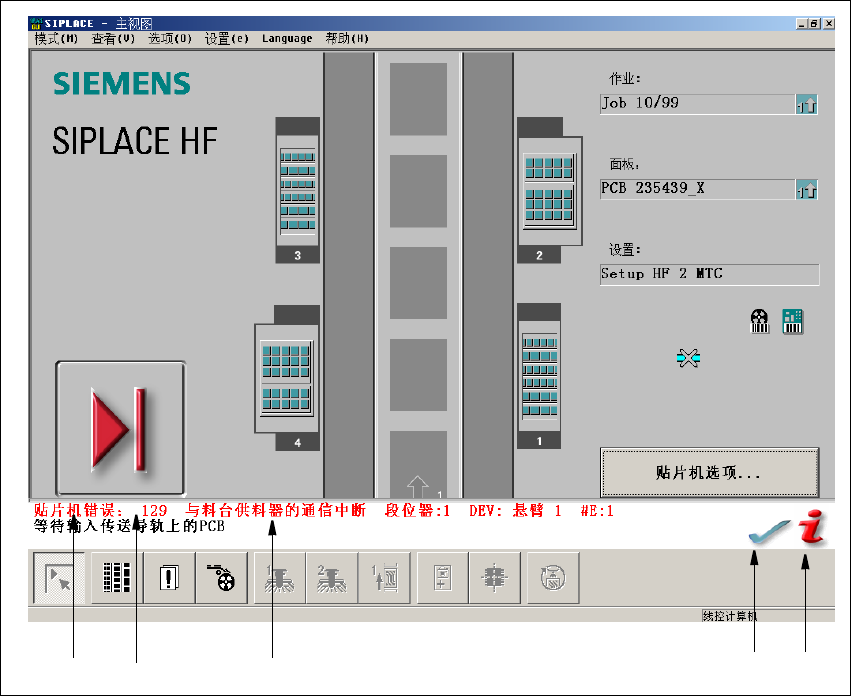
Task: Minimize the SIPLACE window
Action: point(801,23)
